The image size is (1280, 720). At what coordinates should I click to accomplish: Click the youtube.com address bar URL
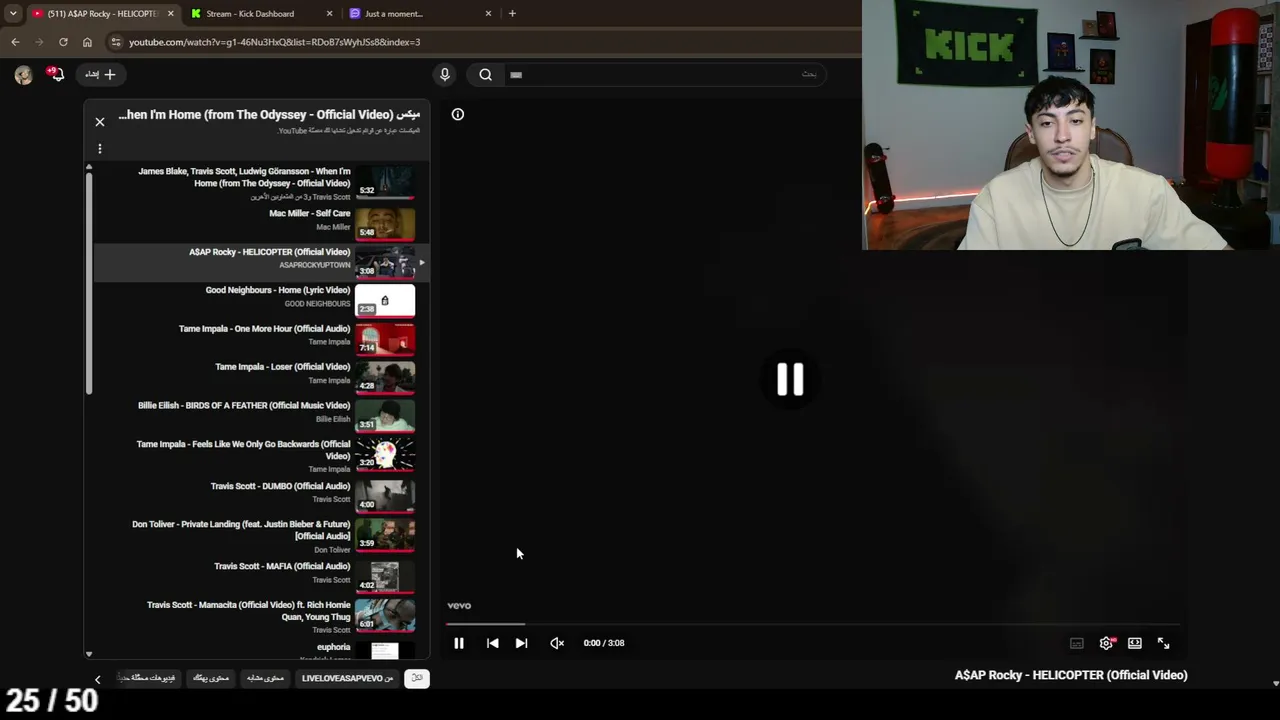pos(274,42)
